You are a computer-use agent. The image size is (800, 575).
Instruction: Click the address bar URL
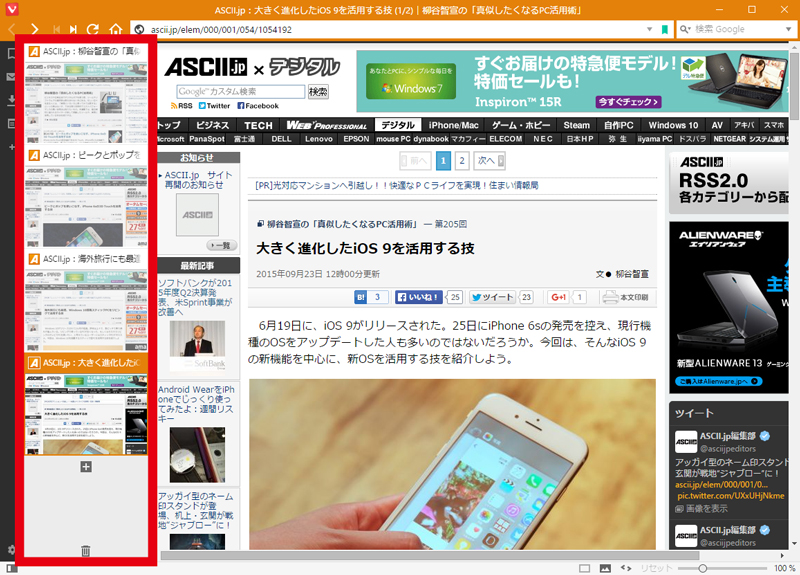(221, 30)
